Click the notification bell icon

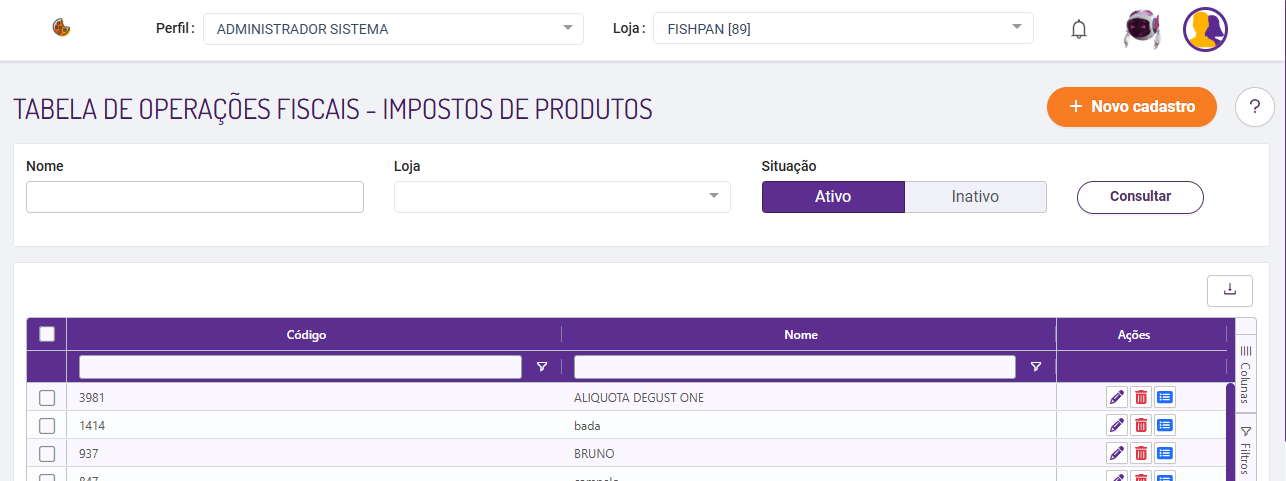(1078, 30)
